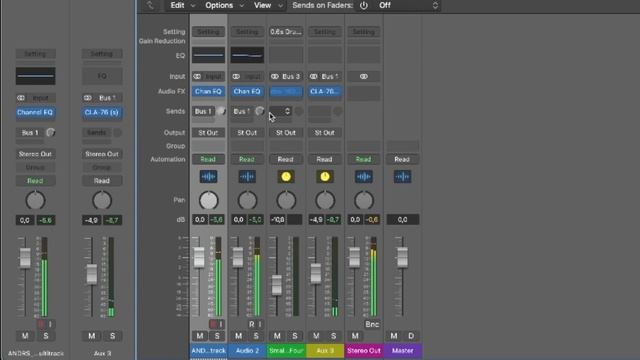The image size is (640, 360).
Task: Open the Read automation menu on Master strip
Action: click(402, 159)
